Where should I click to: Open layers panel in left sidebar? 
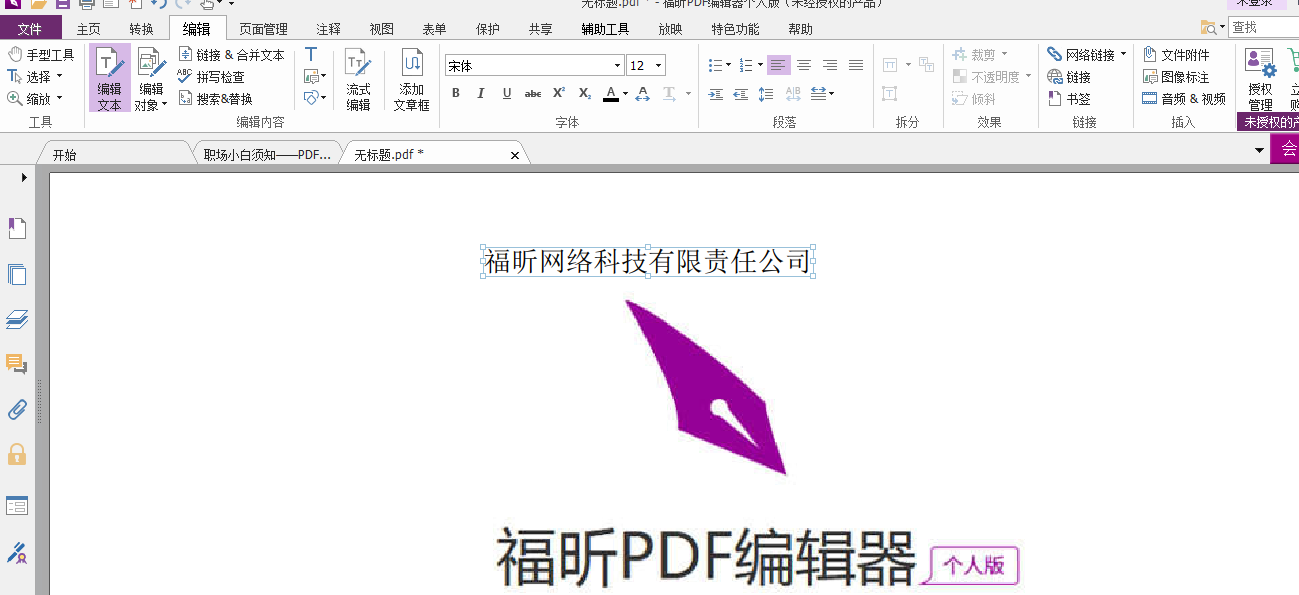pyautogui.click(x=17, y=320)
